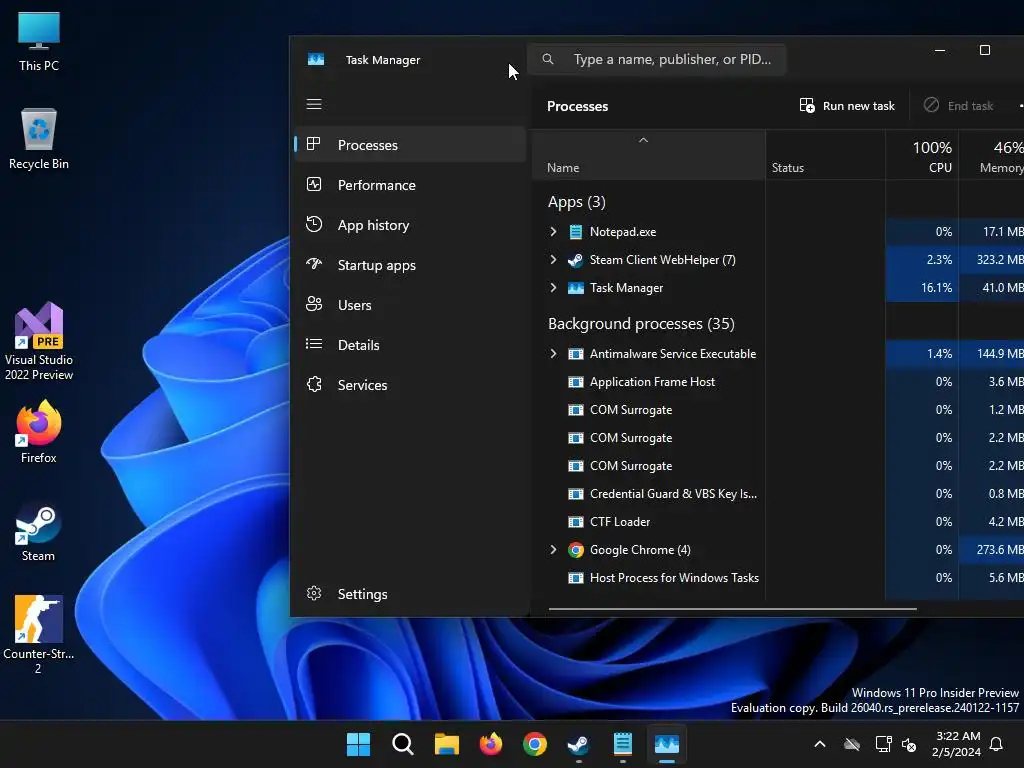The width and height of the screenshot is (1024, 768).
Task: Open taskbar Search
Action: click(x=402, y=744)
